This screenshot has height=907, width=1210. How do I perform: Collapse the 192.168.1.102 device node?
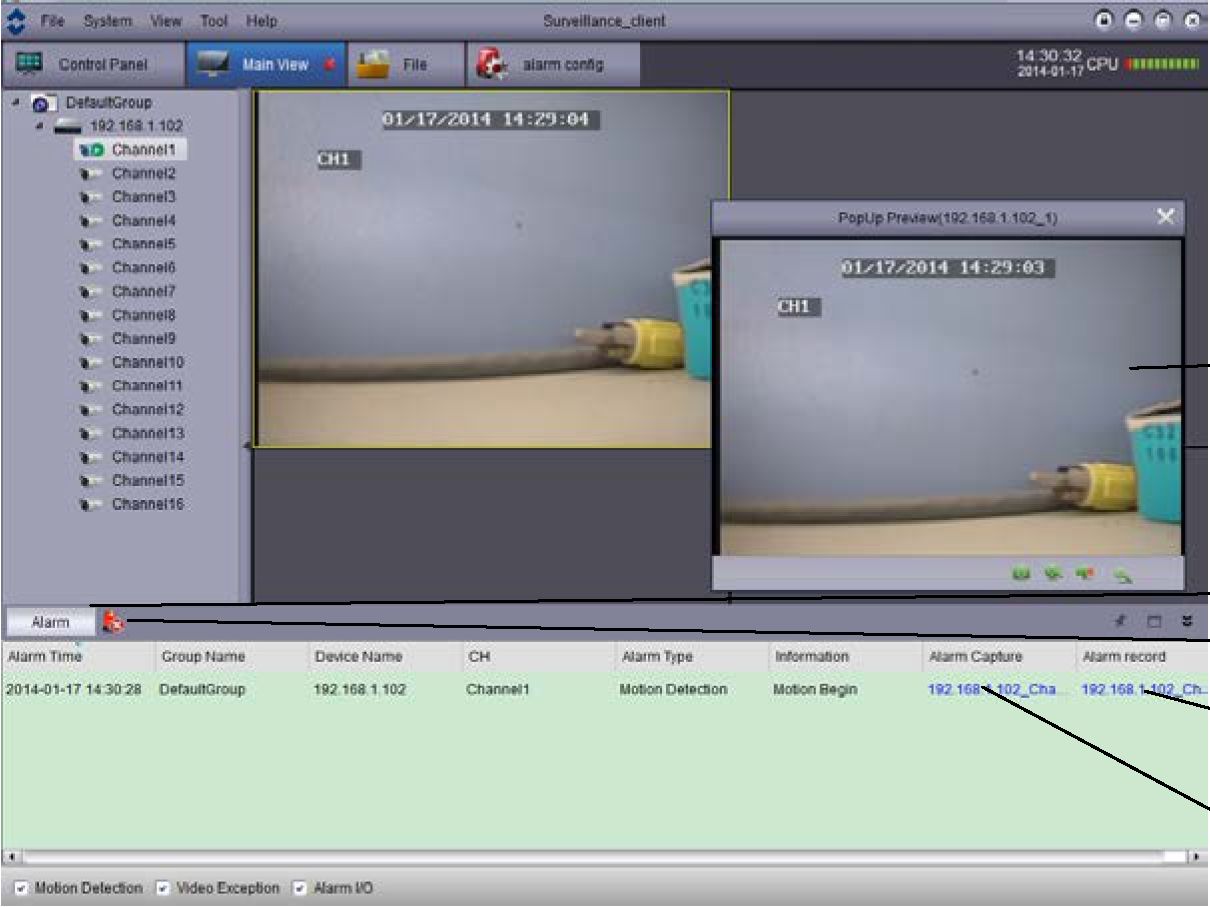pyautogui.click(x=39, y=127)
